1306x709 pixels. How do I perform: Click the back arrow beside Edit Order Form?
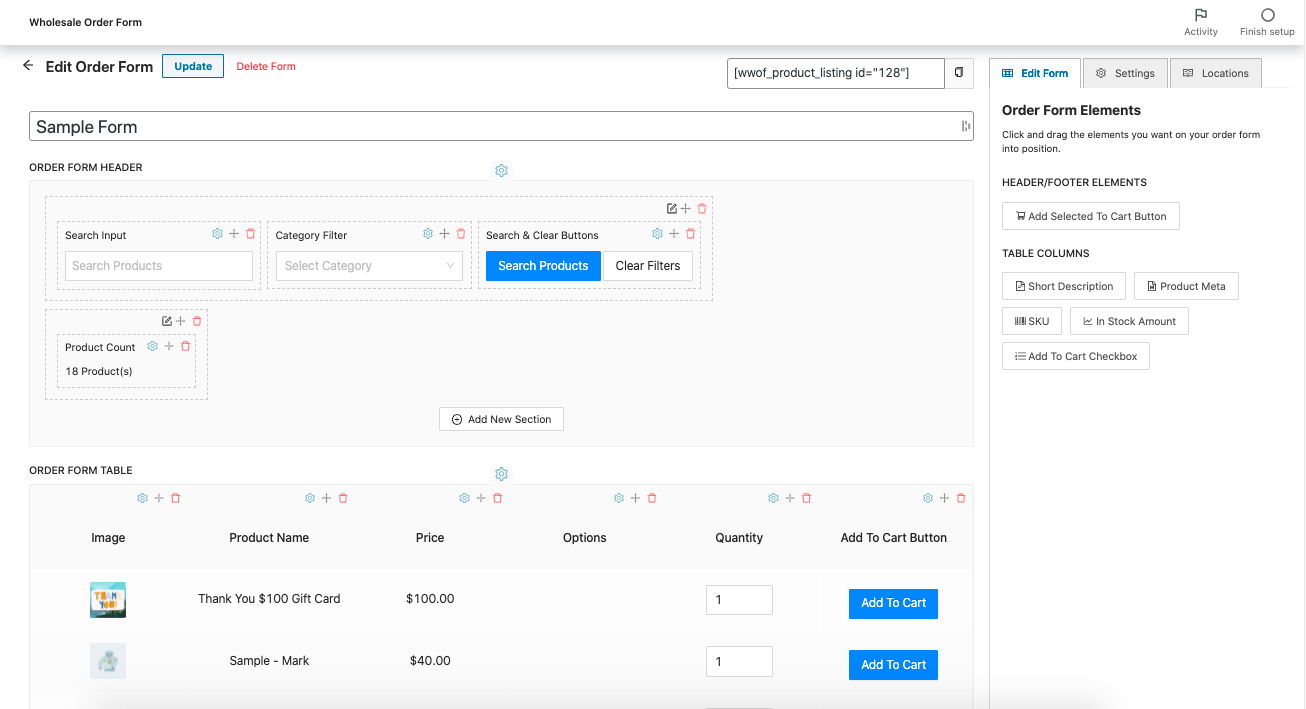[28, 66]
